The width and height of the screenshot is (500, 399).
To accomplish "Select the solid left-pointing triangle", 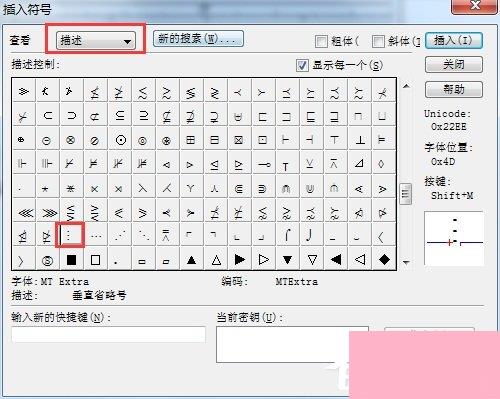I will tap(336, 259).
